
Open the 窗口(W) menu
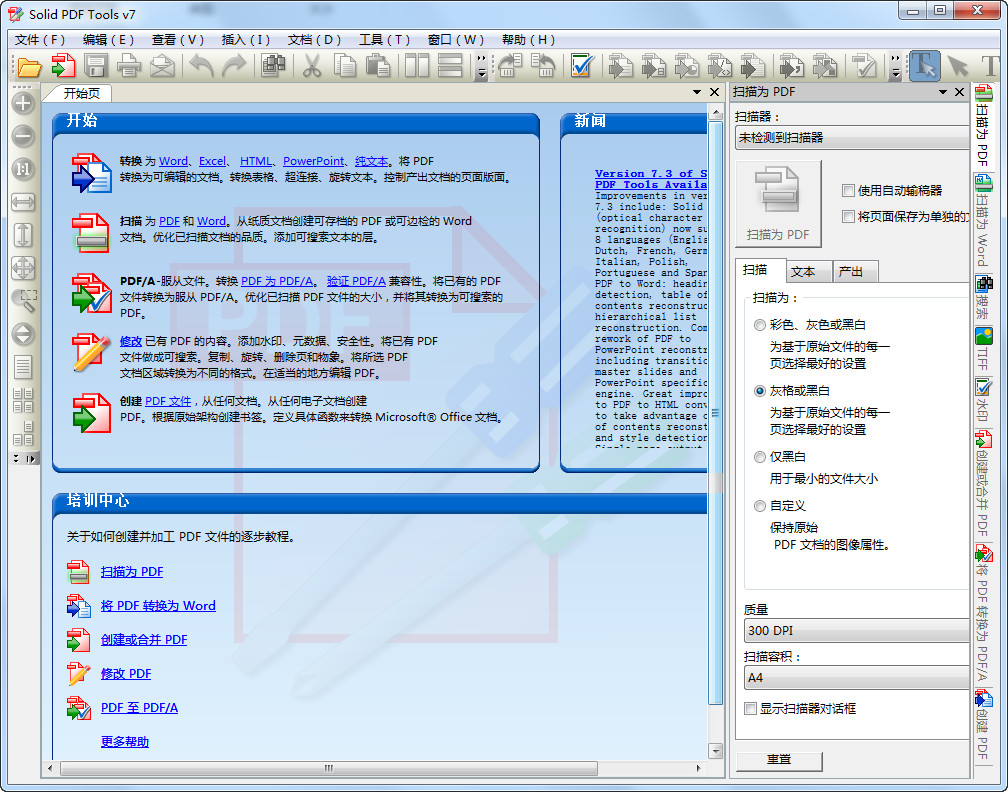coord(455,40)
